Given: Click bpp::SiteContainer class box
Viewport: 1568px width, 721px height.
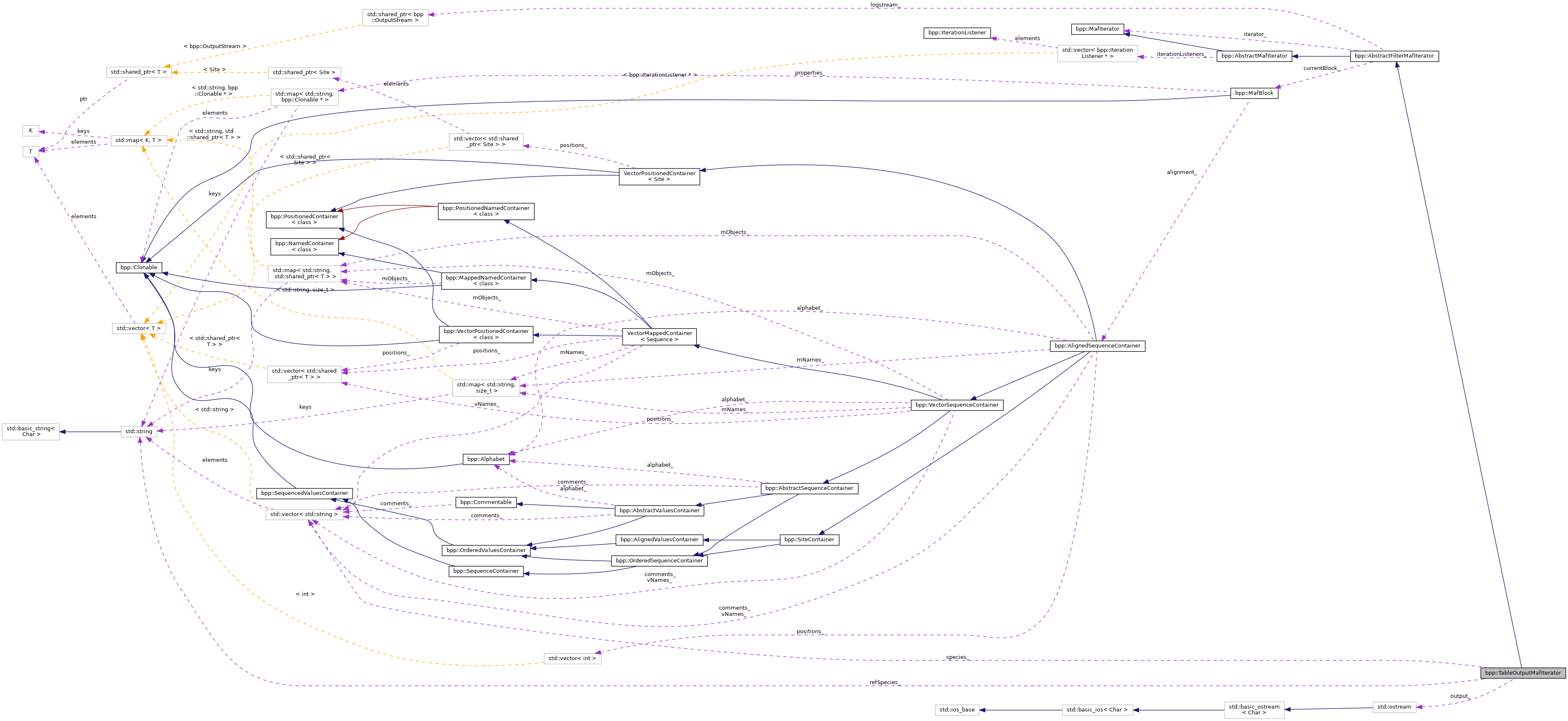Looking at the screenshot, I should [809, 540].
